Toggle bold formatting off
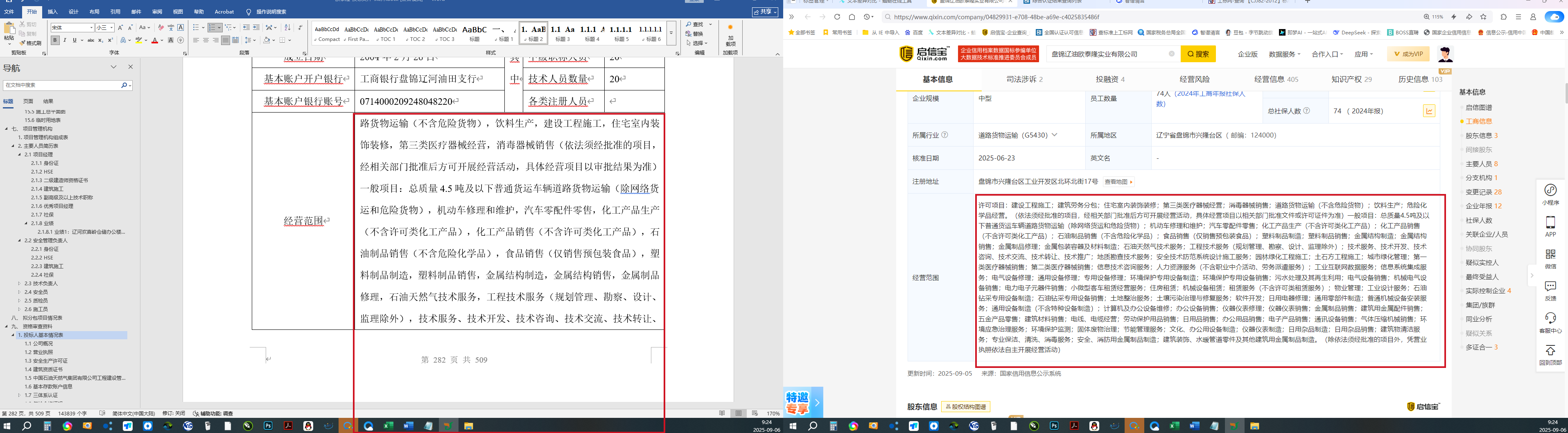 click(55, 40)
